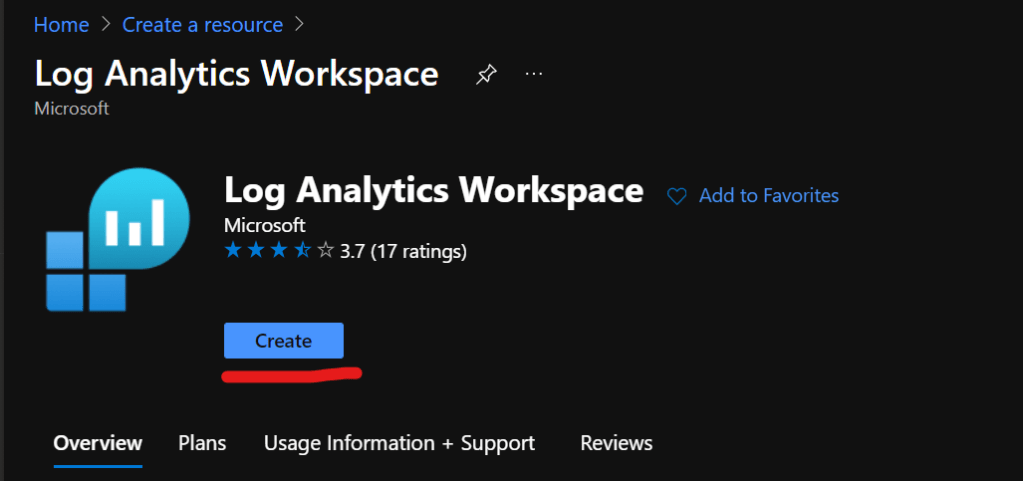
Task: Click the chevron after Create a resource
Action: point(300,24)
